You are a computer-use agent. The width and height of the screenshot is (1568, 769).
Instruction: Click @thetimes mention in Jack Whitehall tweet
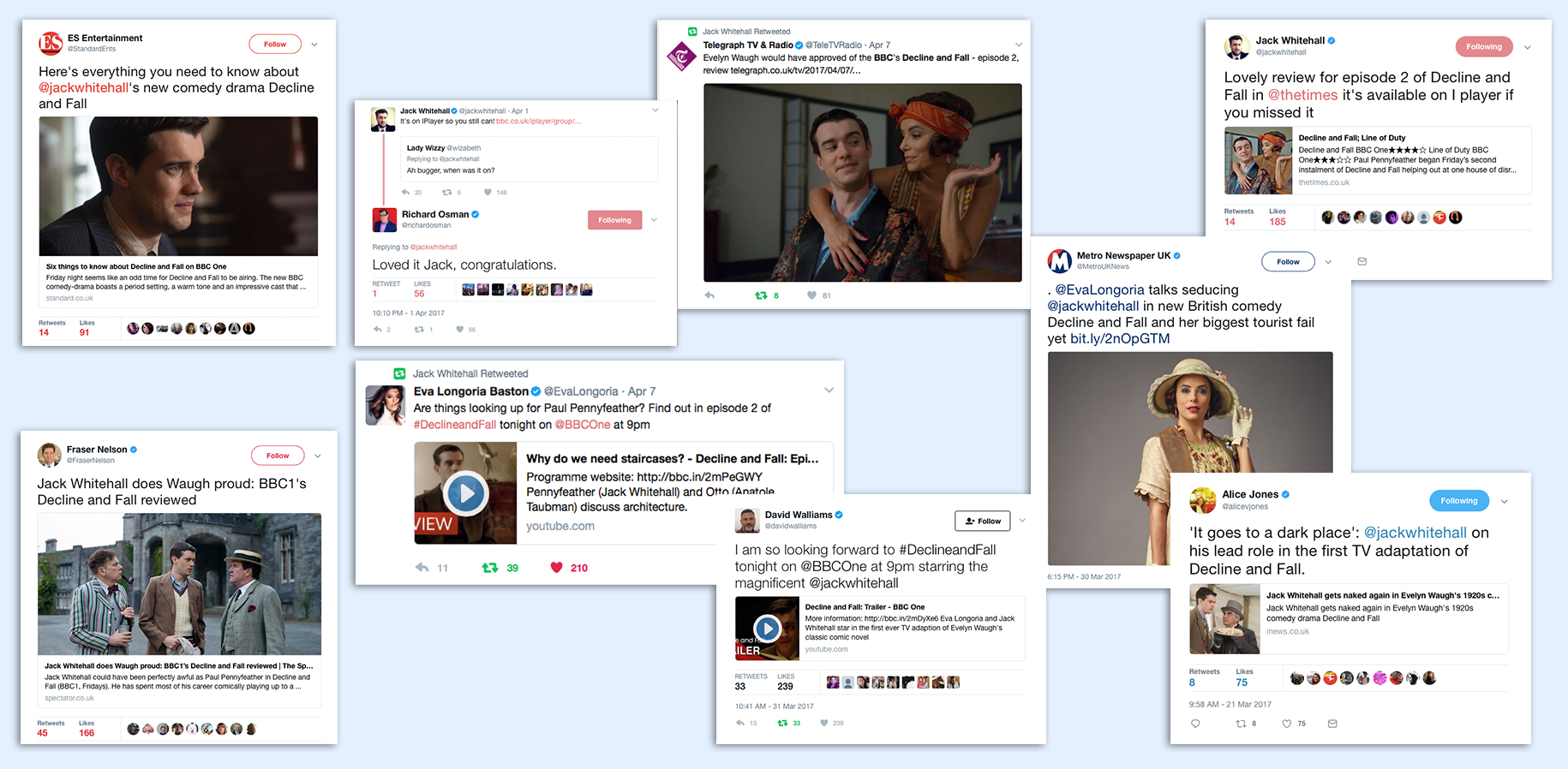[x=1302, y=95]
